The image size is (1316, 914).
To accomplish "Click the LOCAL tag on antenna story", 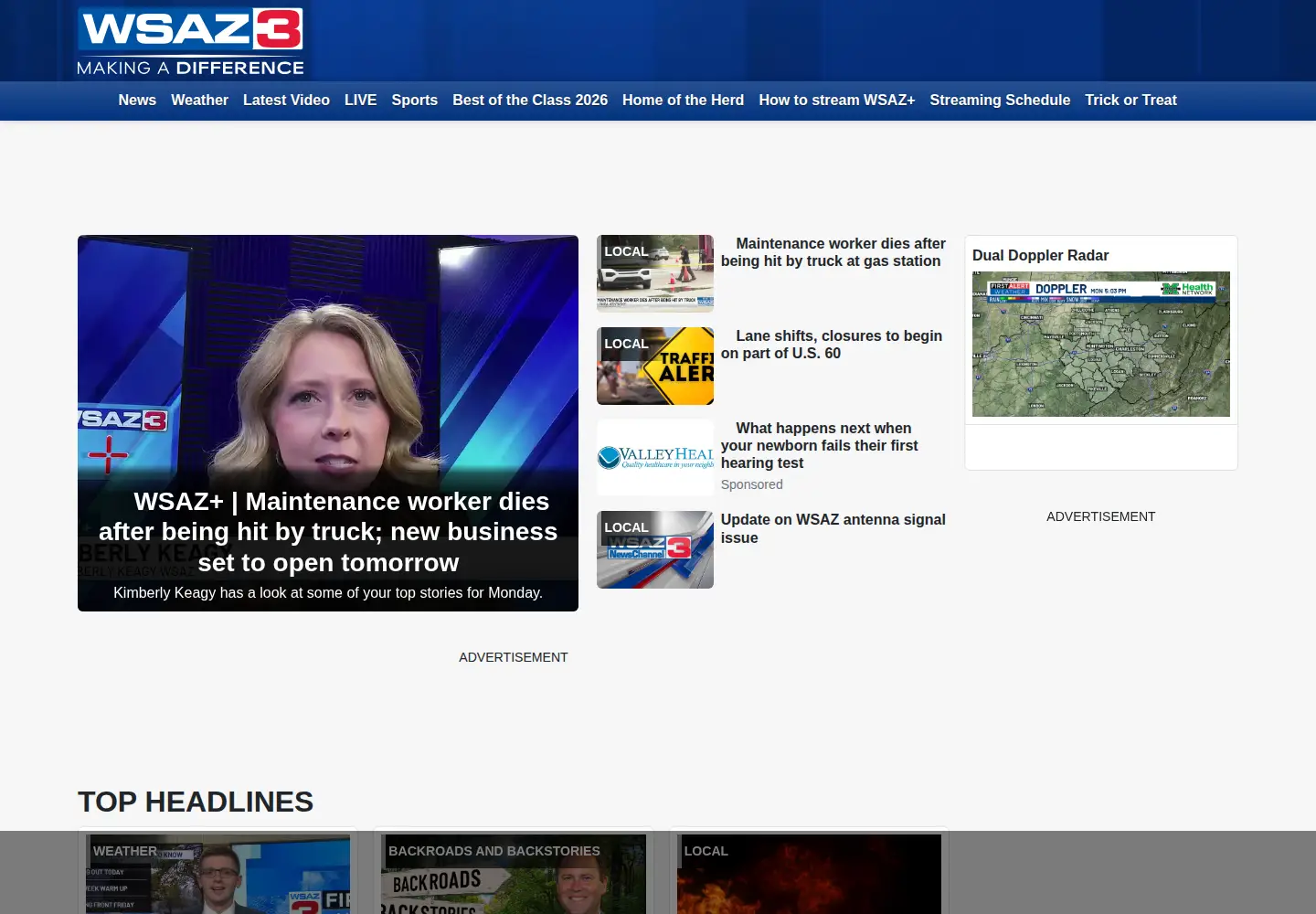I will pyautogui.click(x=626, y=527).
